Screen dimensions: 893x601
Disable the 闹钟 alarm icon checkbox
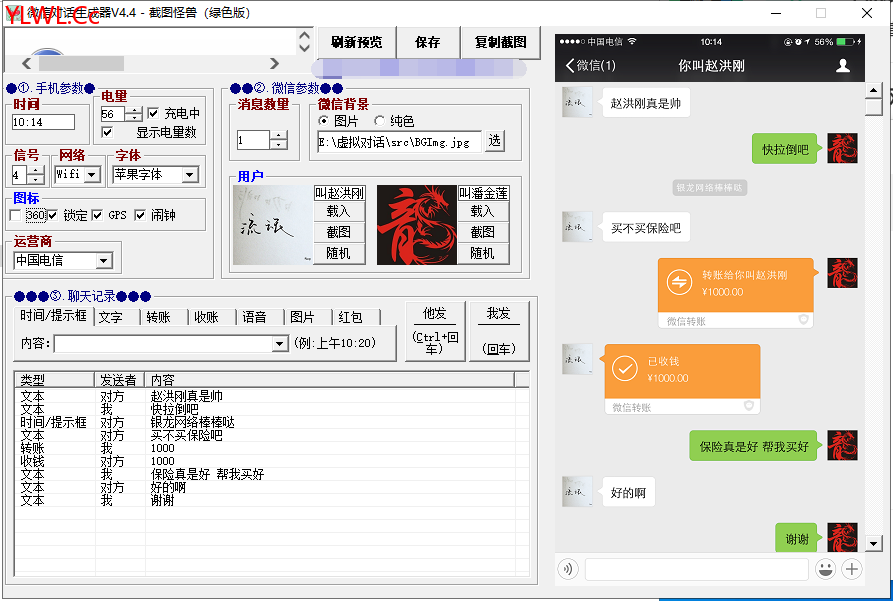[140, 215]
